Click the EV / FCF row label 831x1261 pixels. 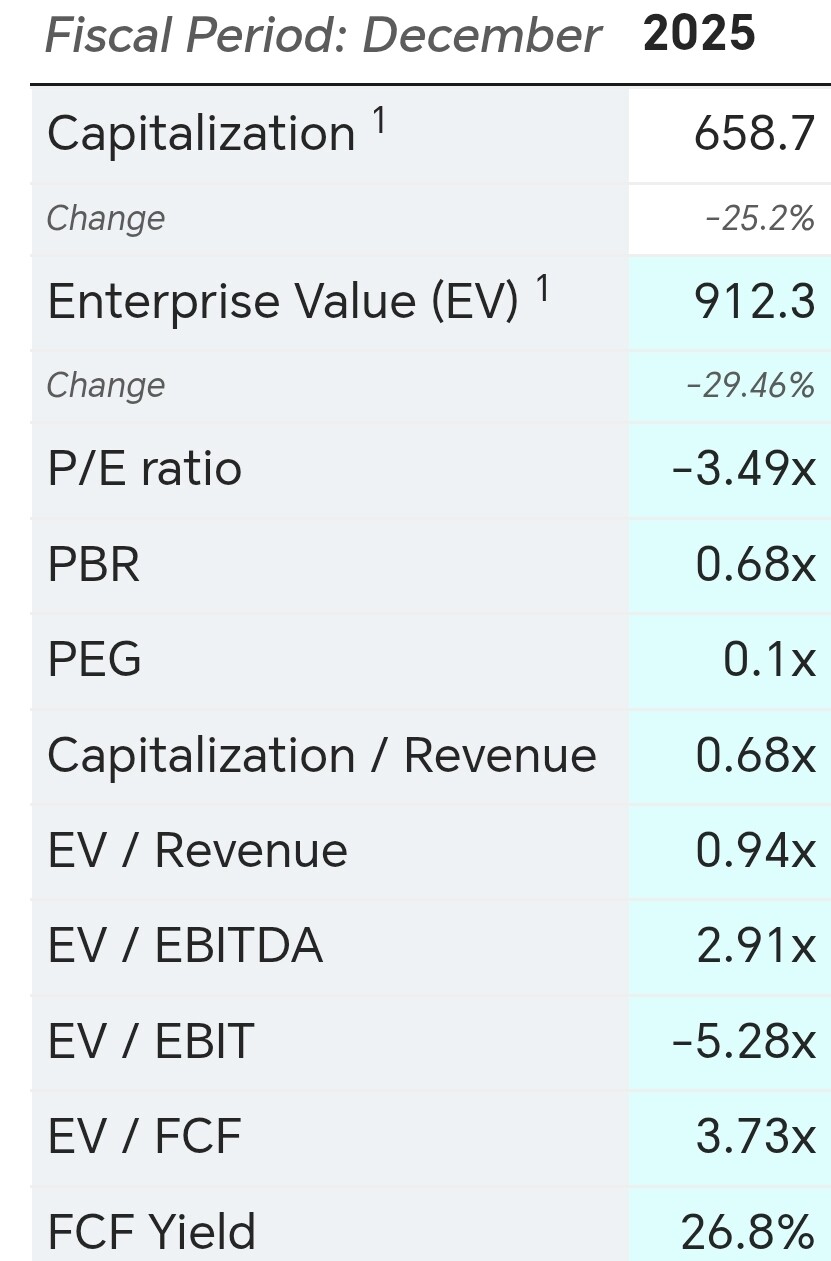(x=145, y=1135)
